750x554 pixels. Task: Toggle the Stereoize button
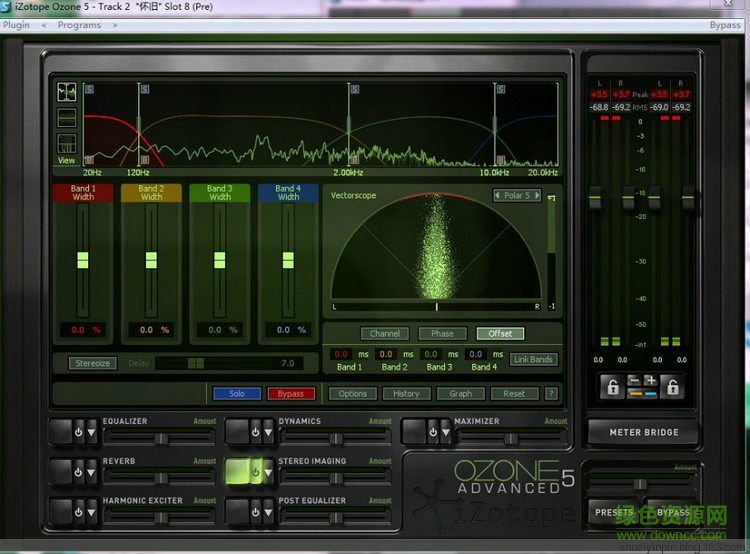pos(92,363)
